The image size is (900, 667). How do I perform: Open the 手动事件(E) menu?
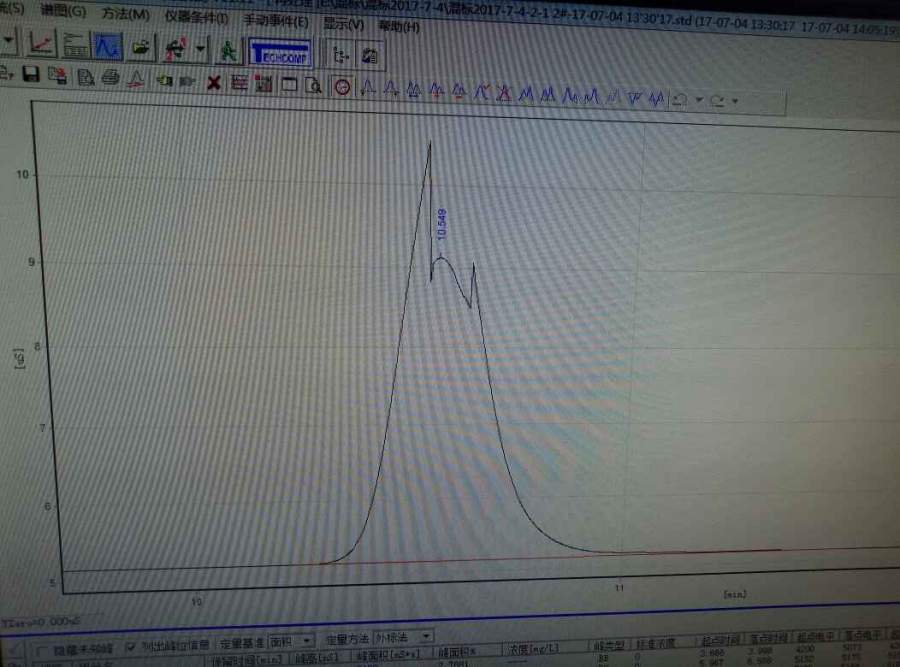276,21
